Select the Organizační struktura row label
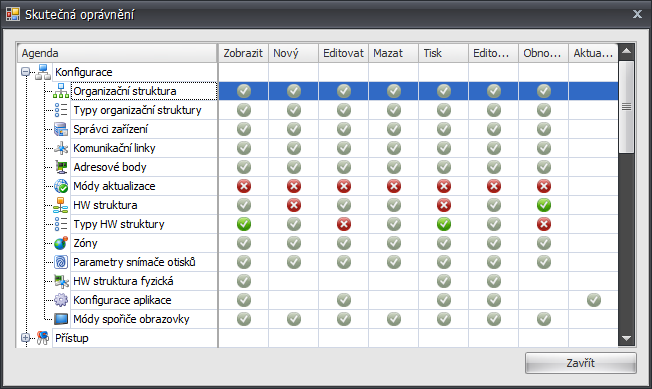Image resolution: width=652 pixels, height=389 pixels. pos(125,91)
